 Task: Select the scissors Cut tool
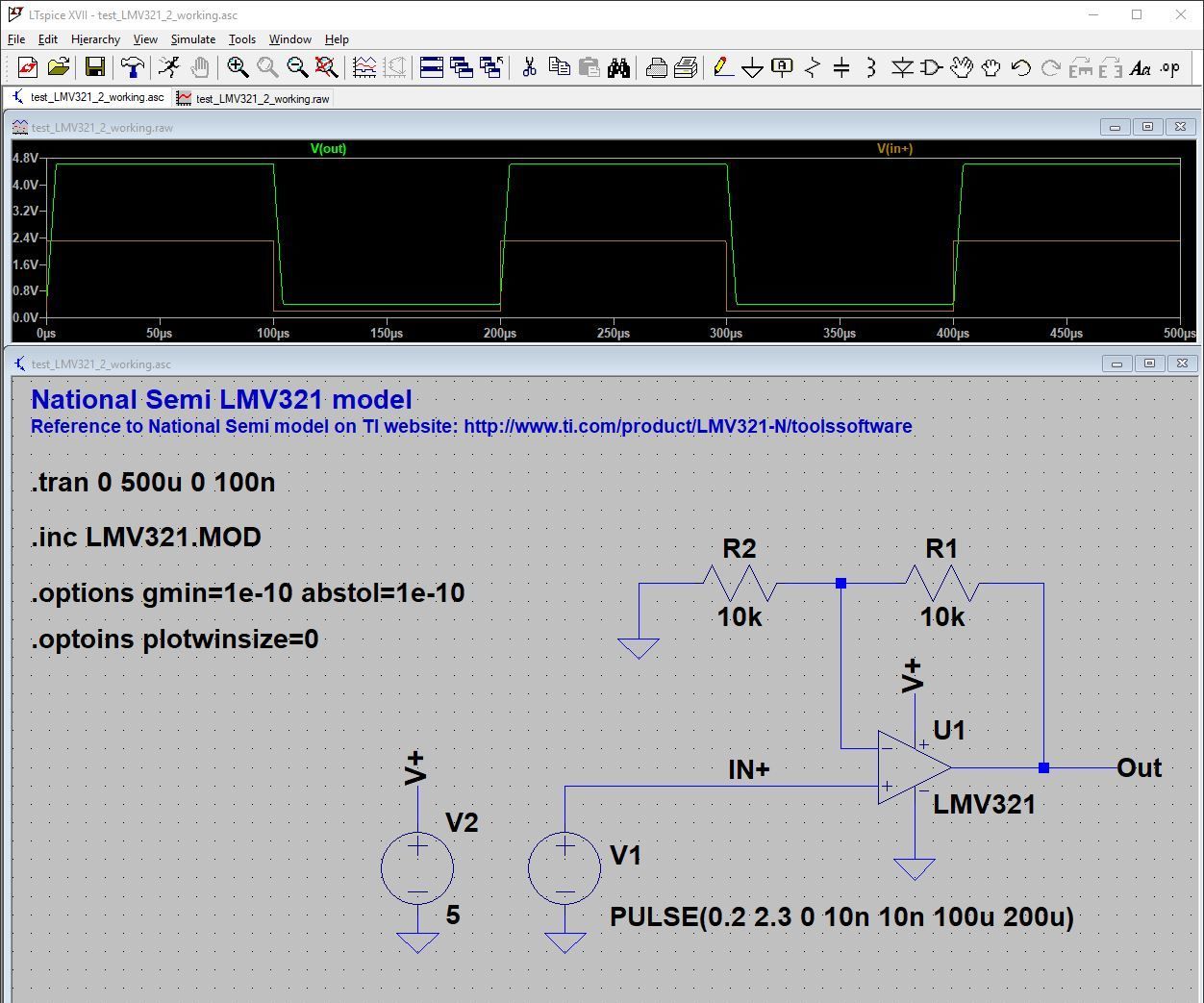click(x=528, y=67)
